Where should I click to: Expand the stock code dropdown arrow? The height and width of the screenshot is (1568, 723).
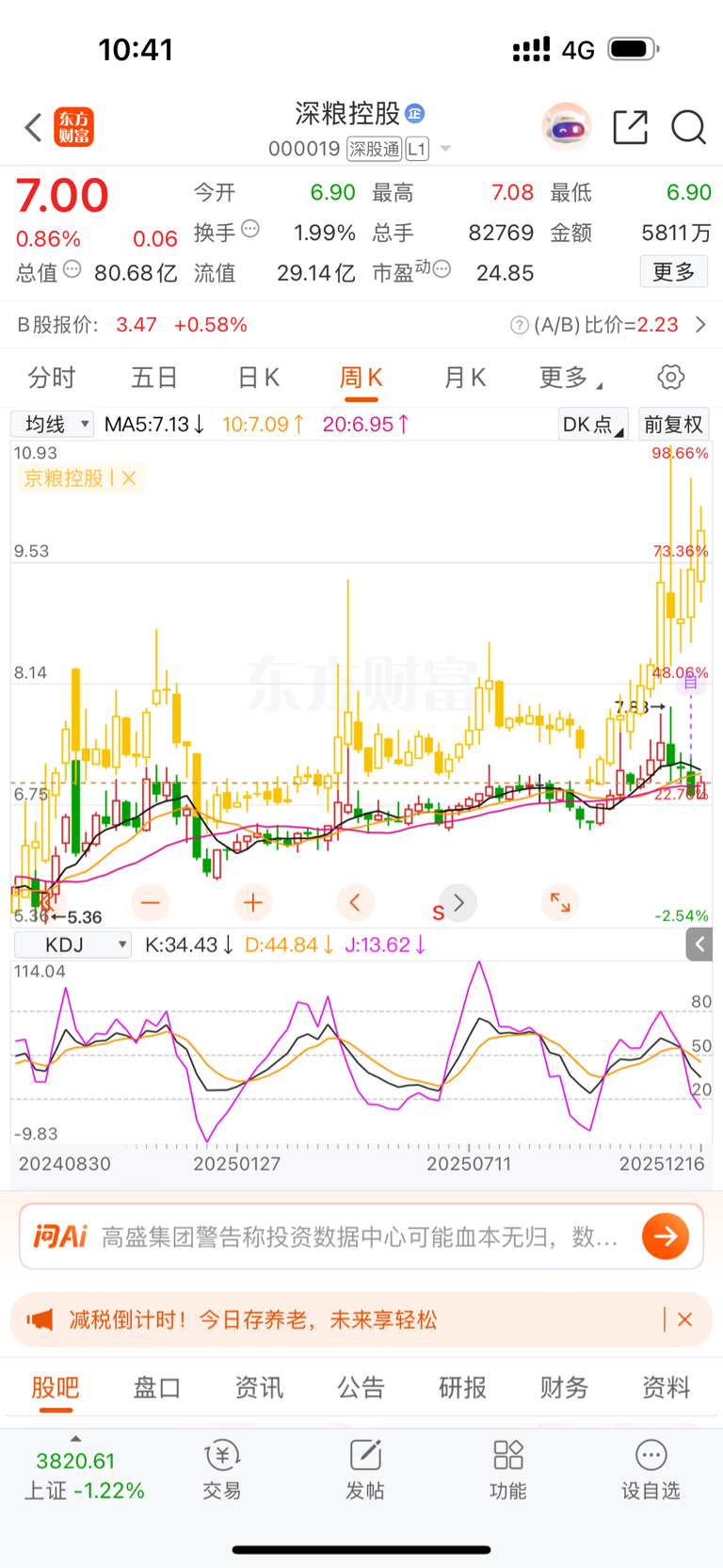tap(445, 149)
